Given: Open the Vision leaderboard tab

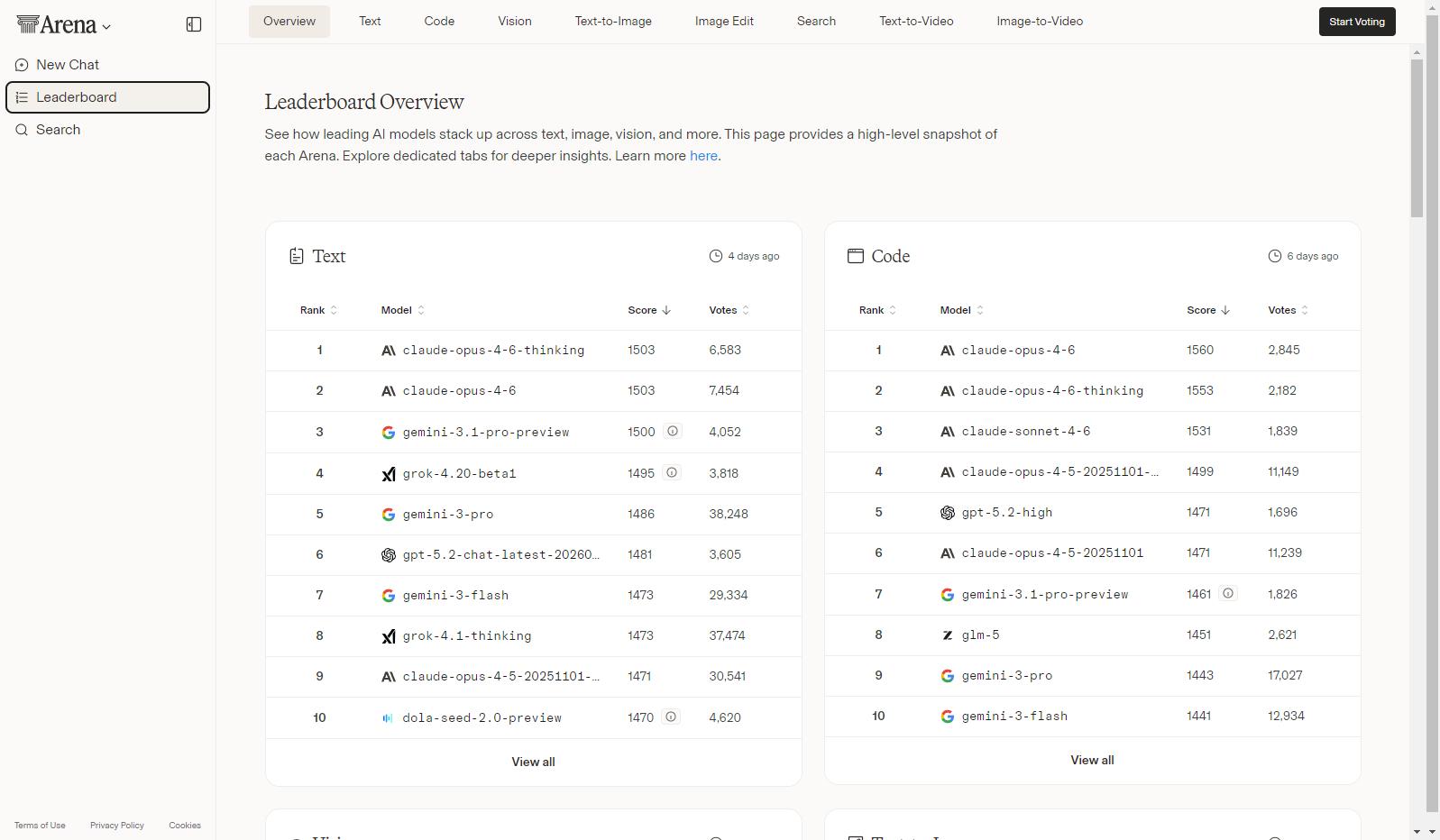Looking at the screenshot, I should pyautogui.click(x=515, y=22).
